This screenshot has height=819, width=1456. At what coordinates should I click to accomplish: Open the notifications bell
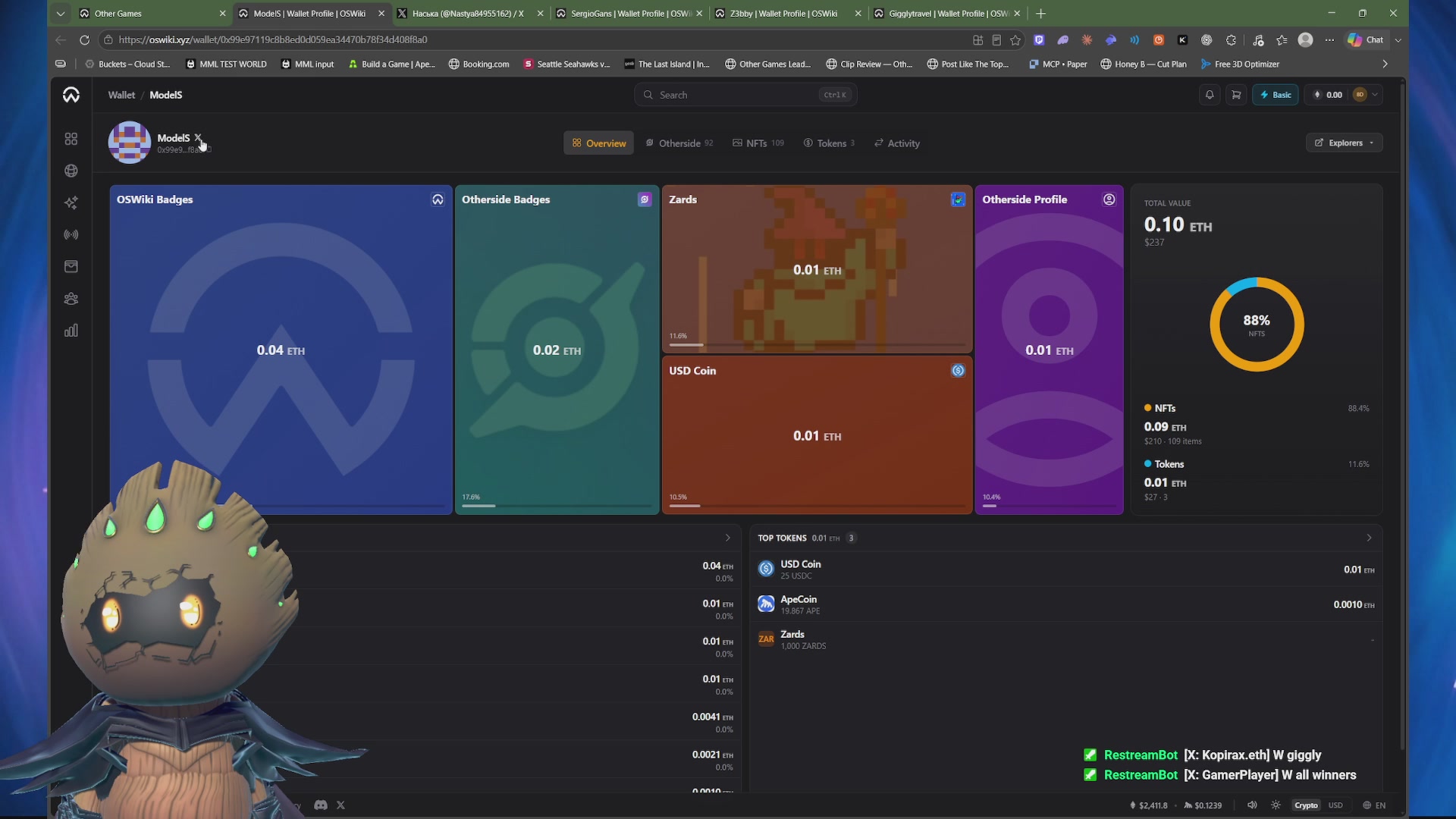1210,95
